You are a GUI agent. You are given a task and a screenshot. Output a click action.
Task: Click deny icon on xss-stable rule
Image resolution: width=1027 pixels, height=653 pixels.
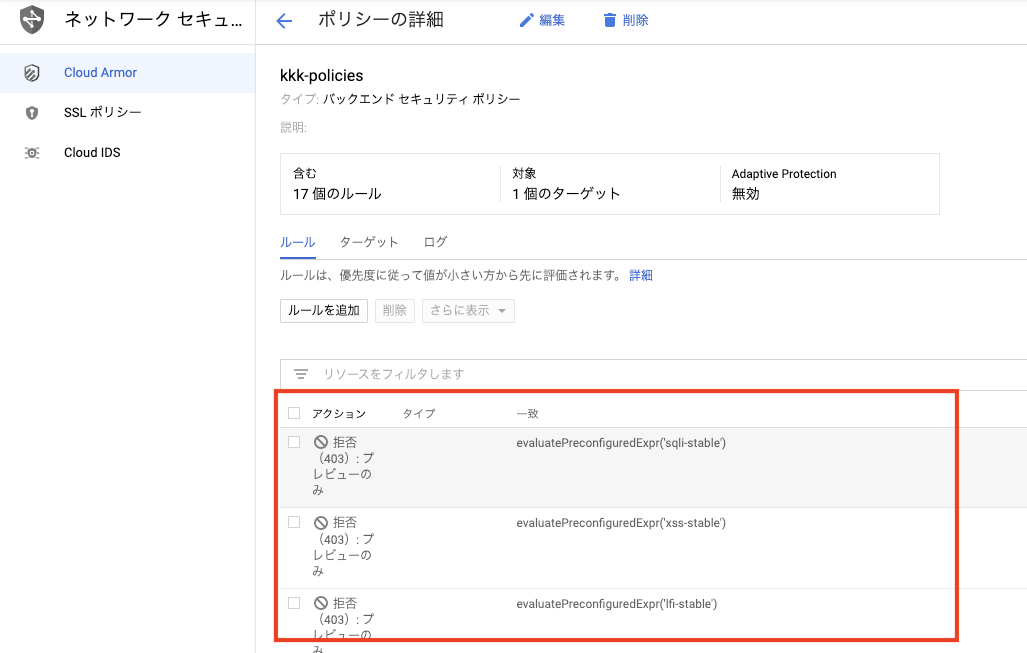(321, 523)
